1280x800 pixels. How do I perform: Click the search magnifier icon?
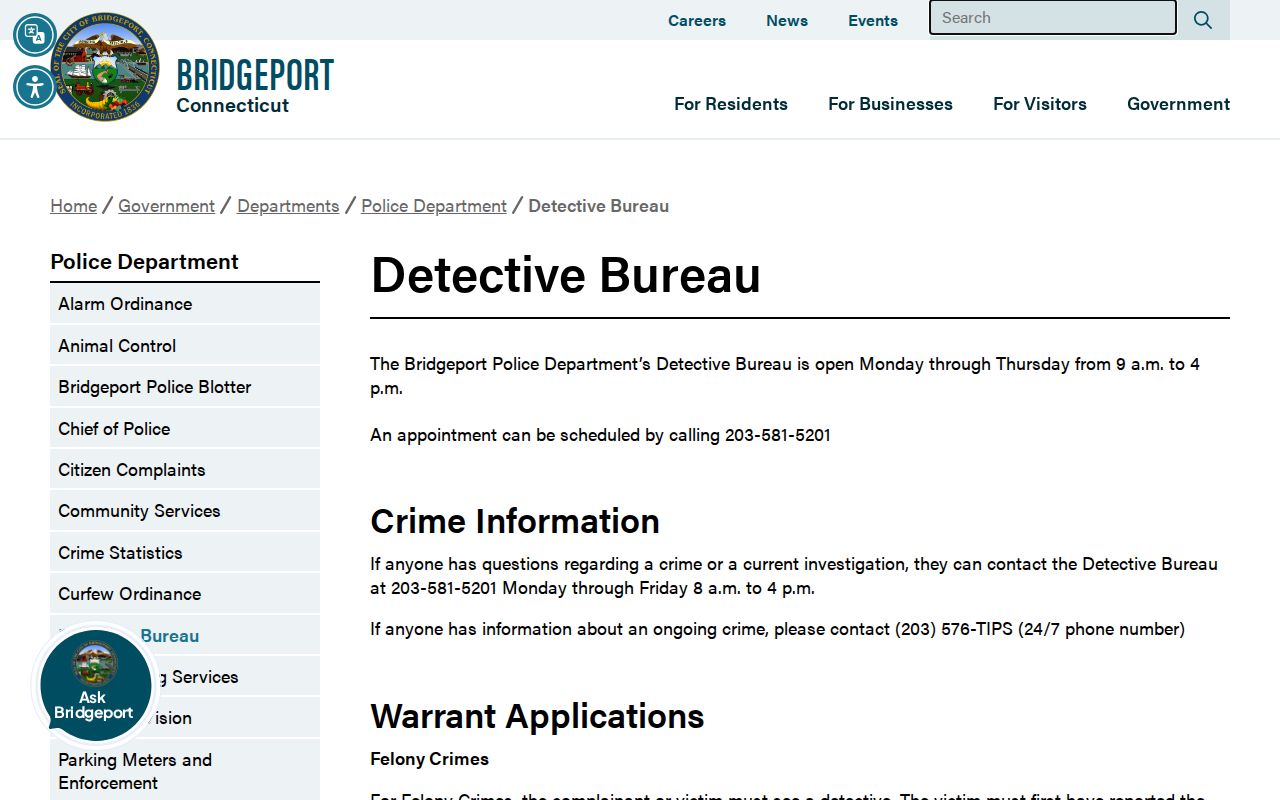coord(1203,20)
